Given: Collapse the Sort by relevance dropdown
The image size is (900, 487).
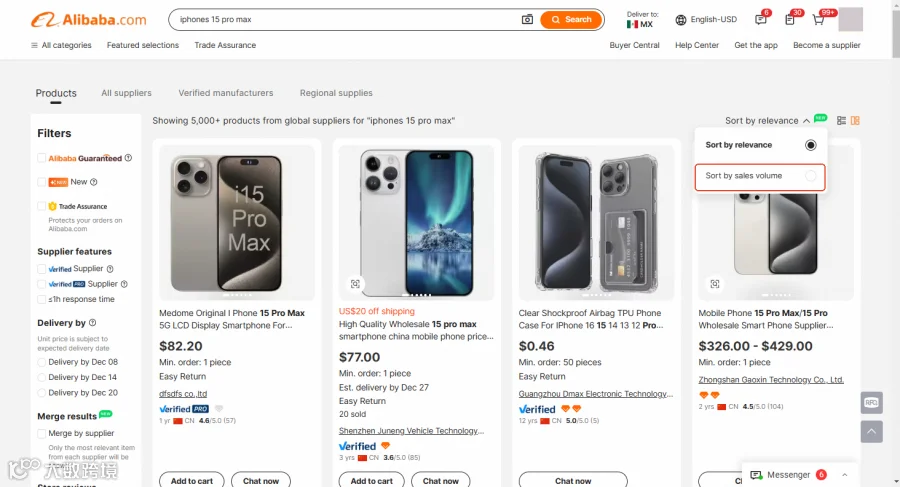Looking at the screenshot, I should (x=767, y=121).
